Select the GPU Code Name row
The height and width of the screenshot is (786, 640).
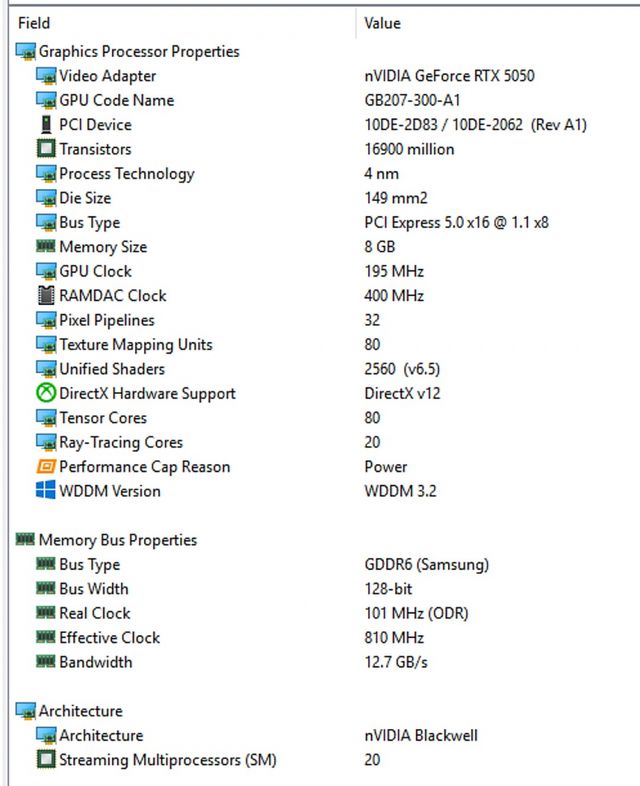point(116,100)
